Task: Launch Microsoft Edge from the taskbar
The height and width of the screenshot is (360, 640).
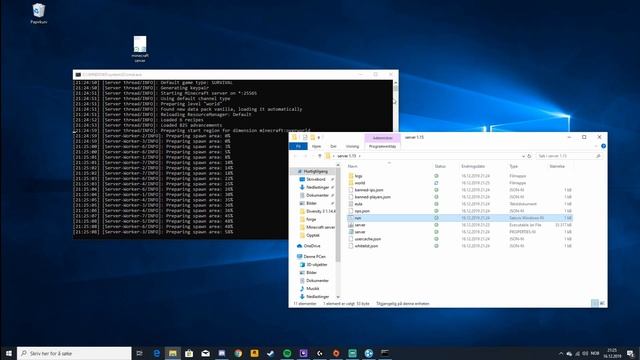Action: 156,353
